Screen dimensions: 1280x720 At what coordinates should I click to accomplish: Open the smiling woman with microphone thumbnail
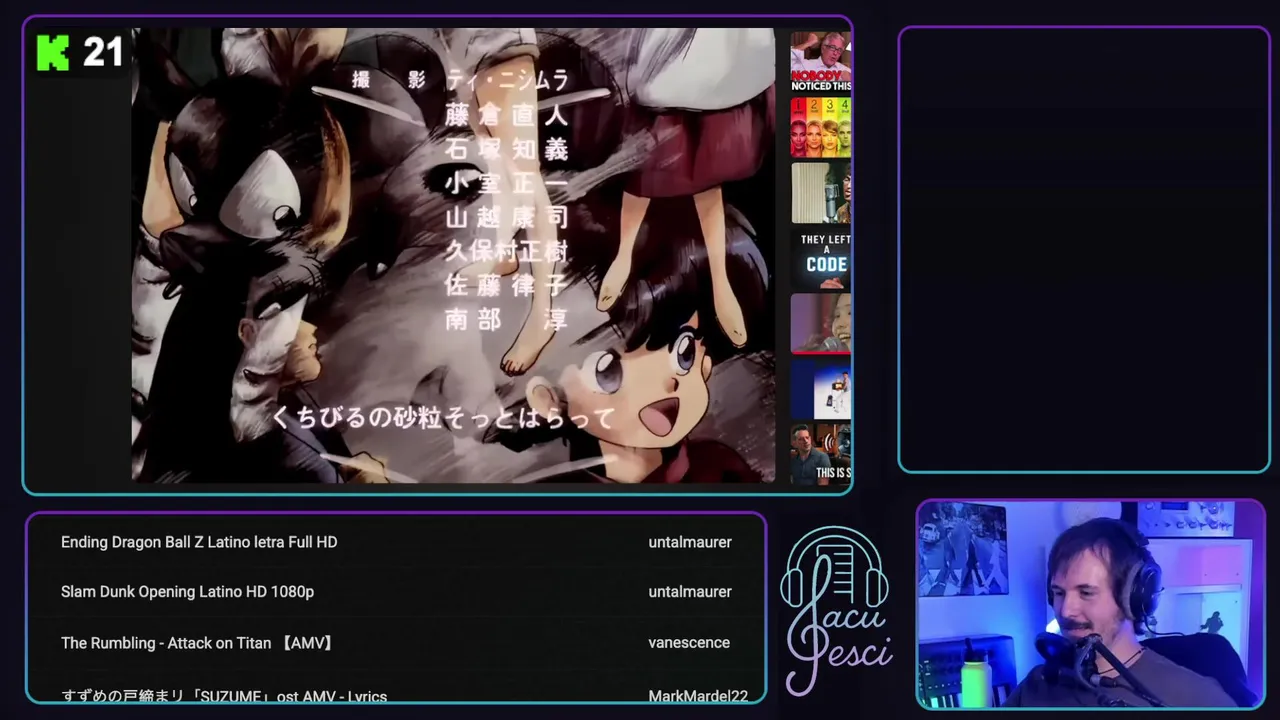(x=821, y=323)
